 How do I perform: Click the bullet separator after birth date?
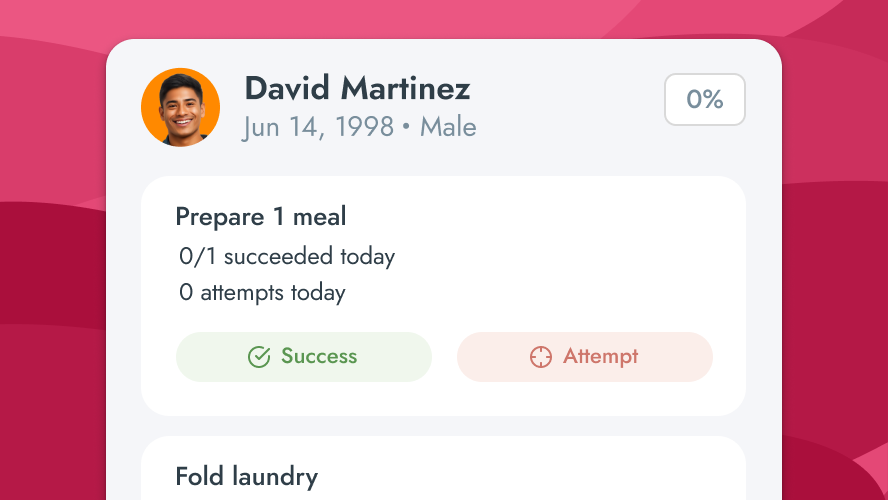coord(407,129)
